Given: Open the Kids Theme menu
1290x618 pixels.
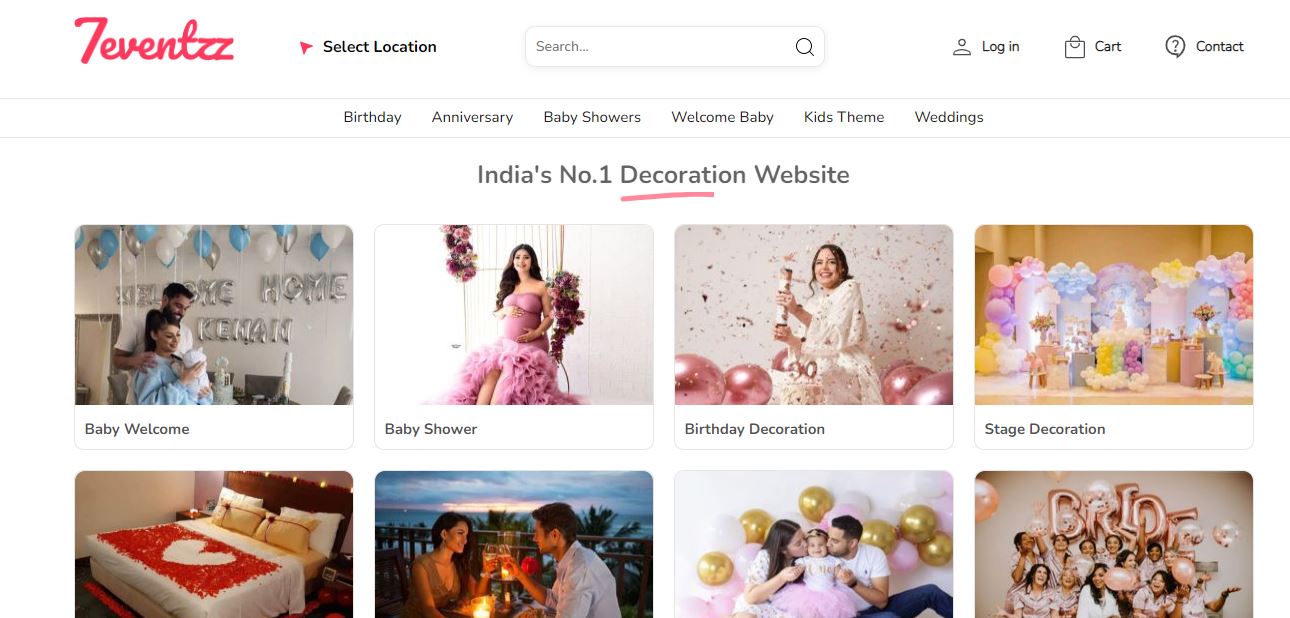Looking at the screenshot, I should coord(844,117).
